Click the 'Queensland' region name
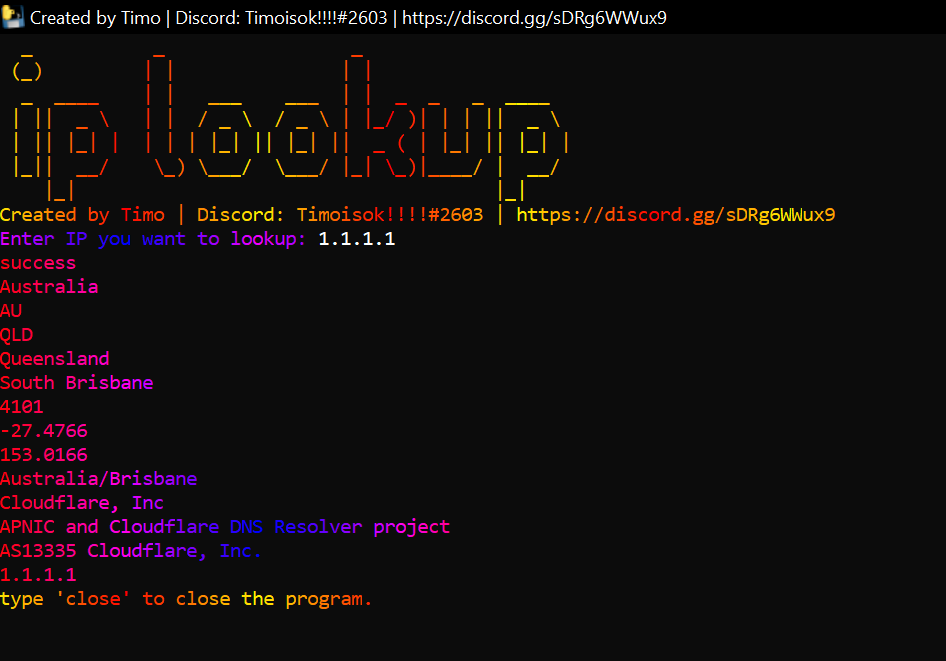This screenshot has height=661, width=946. [x=55, y=359]
